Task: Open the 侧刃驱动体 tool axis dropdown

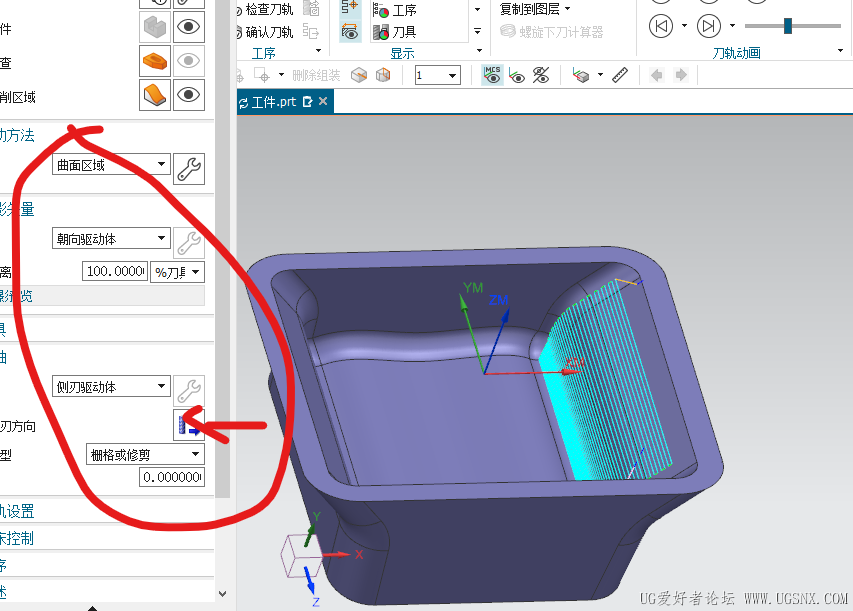Action: [111, 386]
